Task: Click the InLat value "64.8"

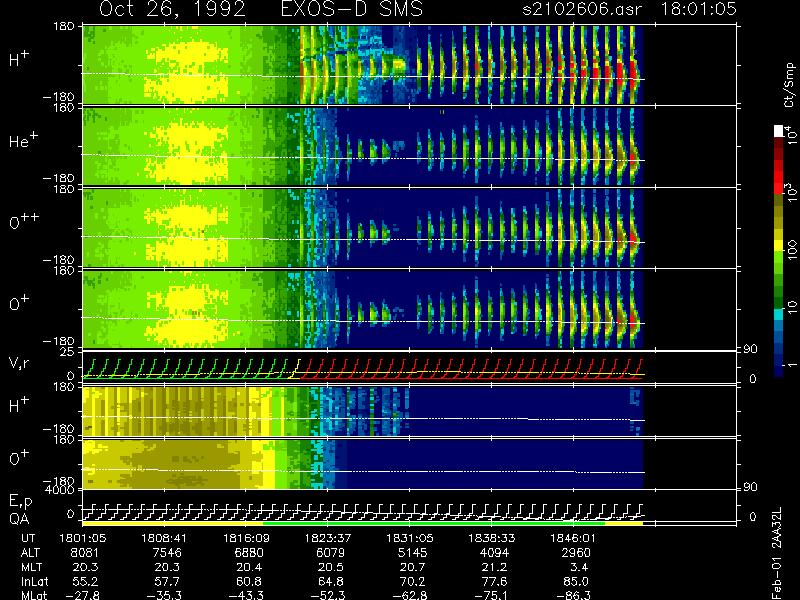Action: [333, 581]
